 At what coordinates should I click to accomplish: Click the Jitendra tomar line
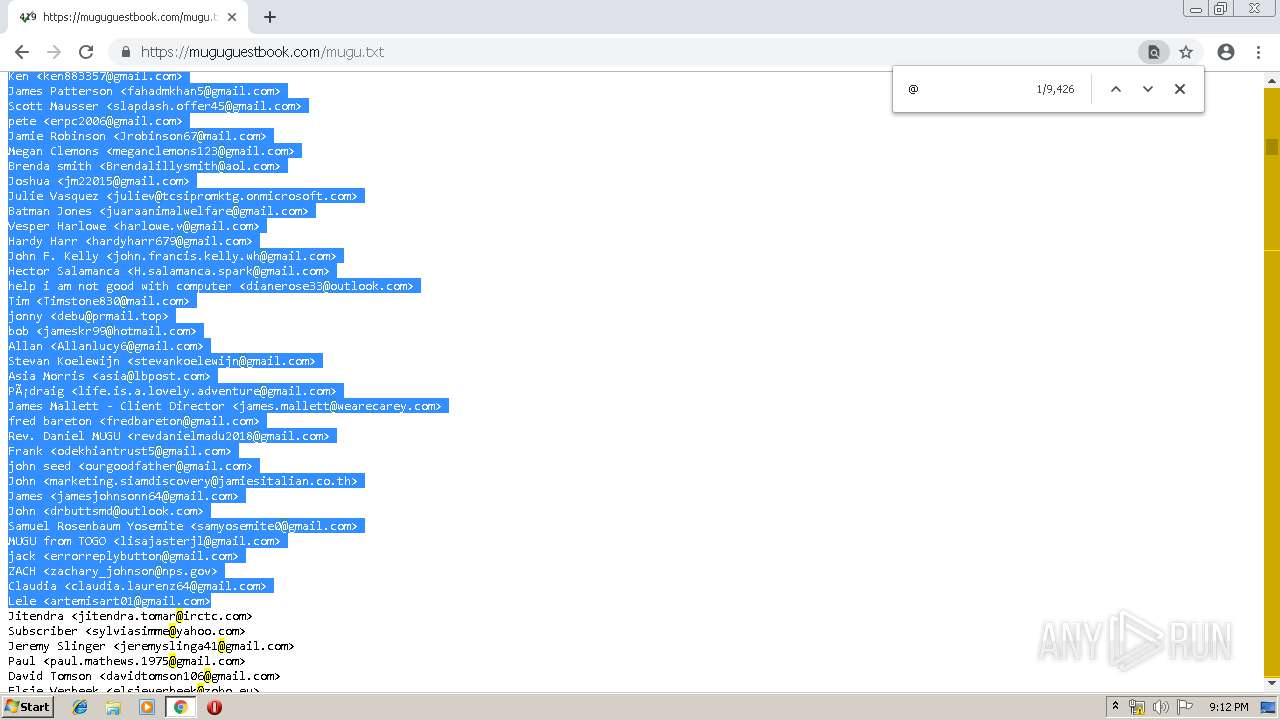click(x=130, y=616)
